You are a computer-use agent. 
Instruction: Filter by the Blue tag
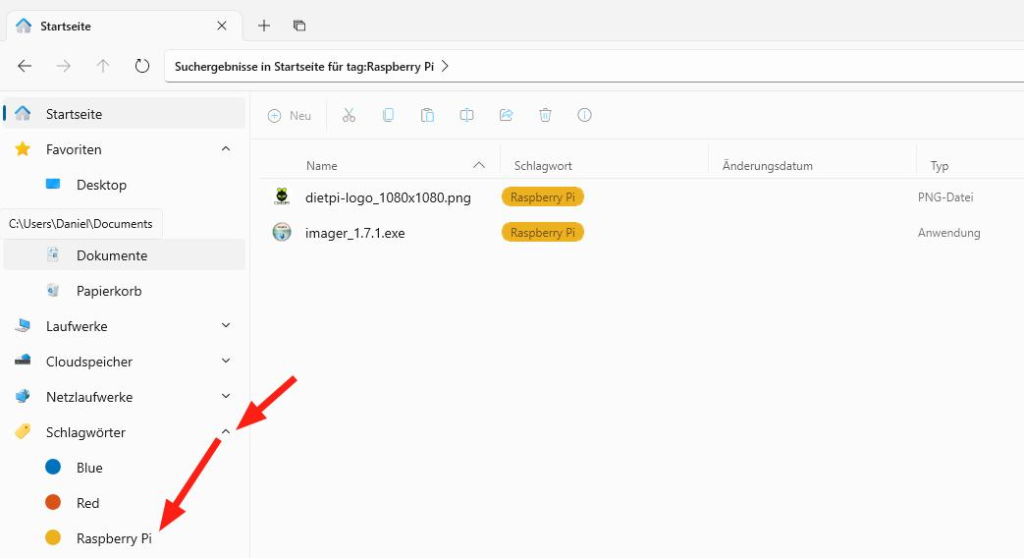point(124,468)
